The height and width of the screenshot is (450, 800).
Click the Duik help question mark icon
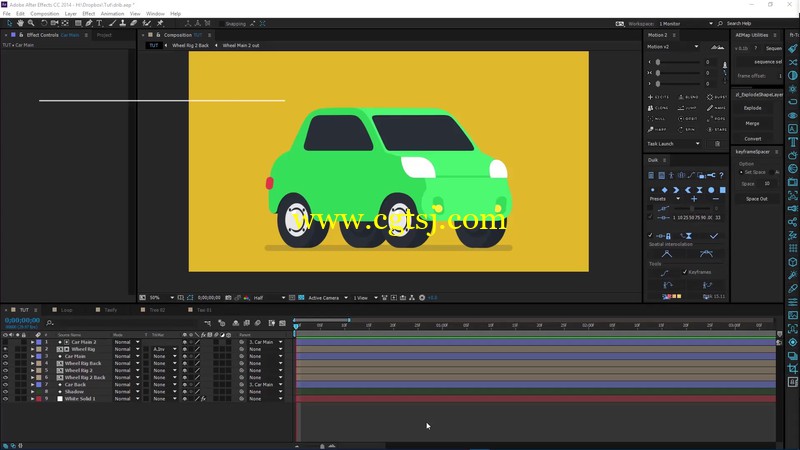(x=721, y=175)
